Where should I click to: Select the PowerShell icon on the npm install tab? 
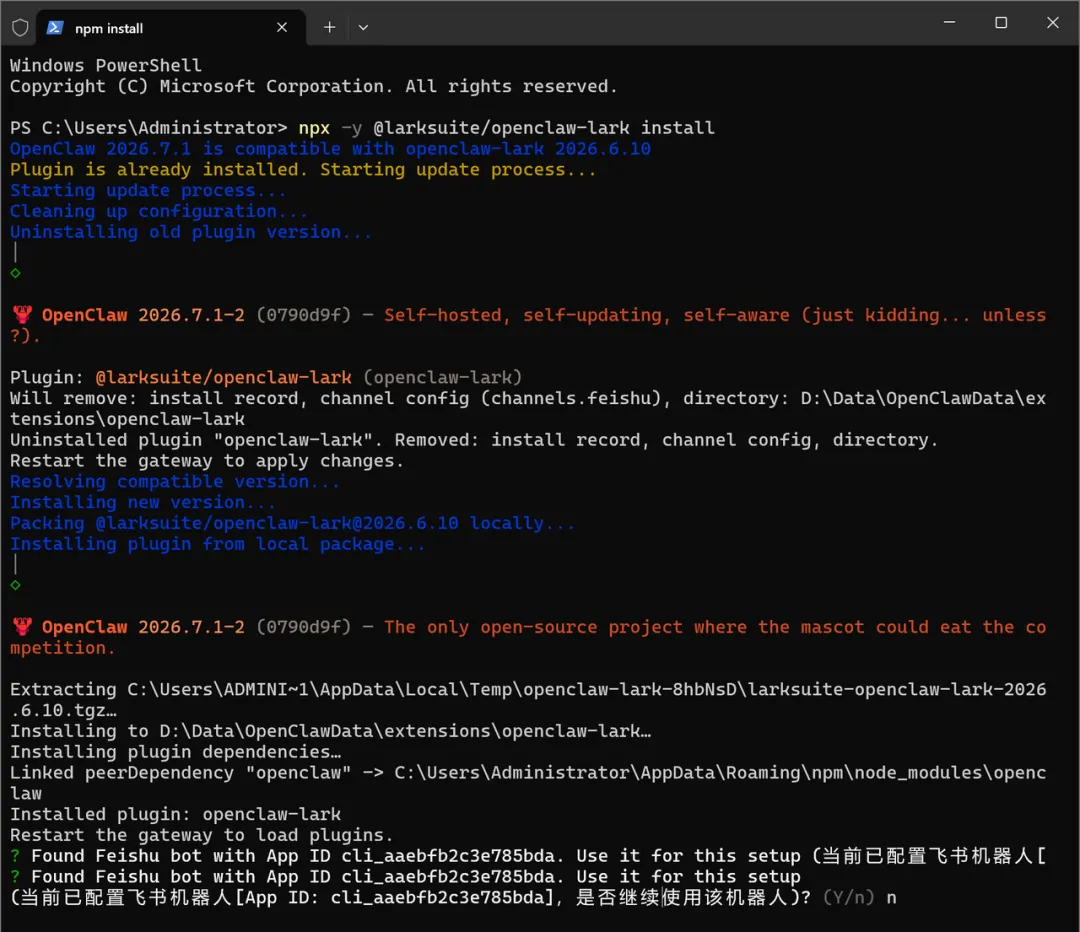click(55, 28)
